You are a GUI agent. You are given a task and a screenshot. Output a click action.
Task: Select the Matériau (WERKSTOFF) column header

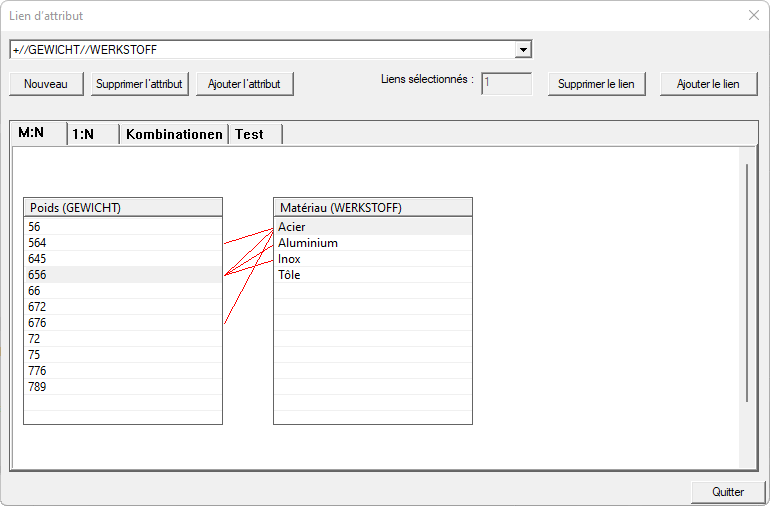pos(373,207)
